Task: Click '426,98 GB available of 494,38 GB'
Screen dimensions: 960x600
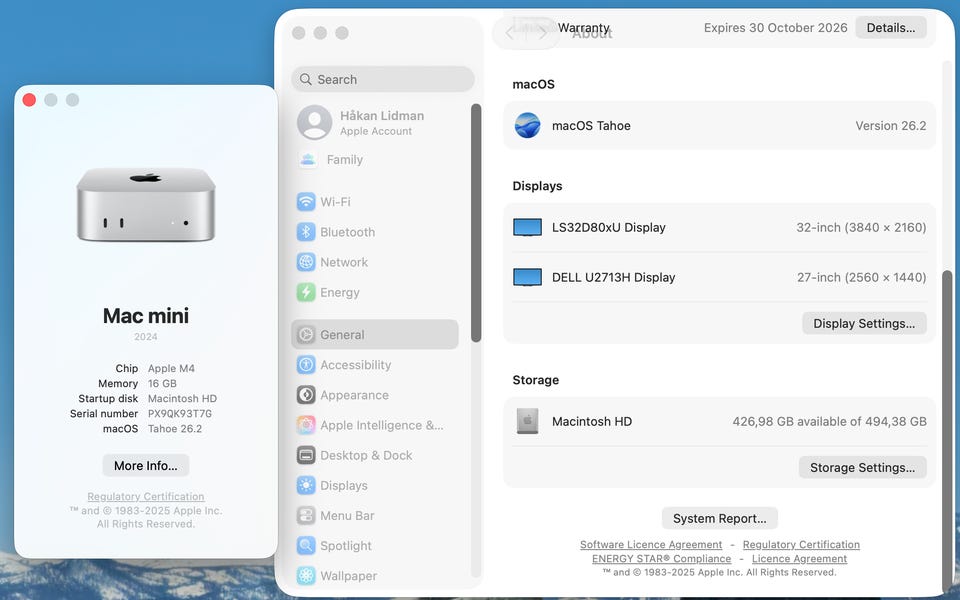Action: [829, 421]
